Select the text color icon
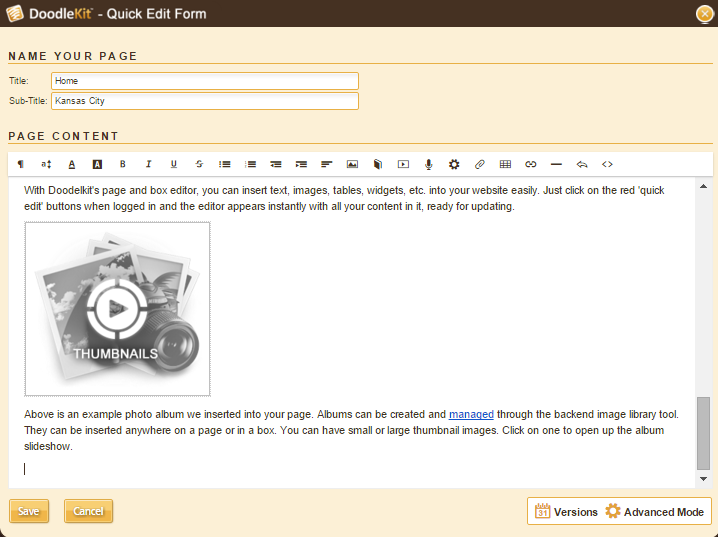718x537 pixels. point(72,164)
